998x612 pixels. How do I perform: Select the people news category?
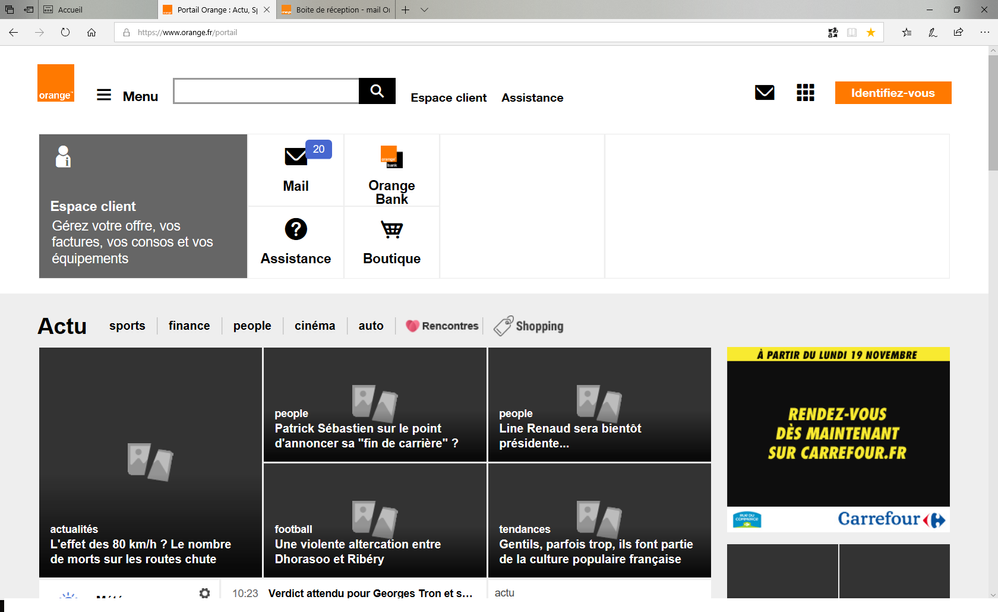[x=252, y=326]
